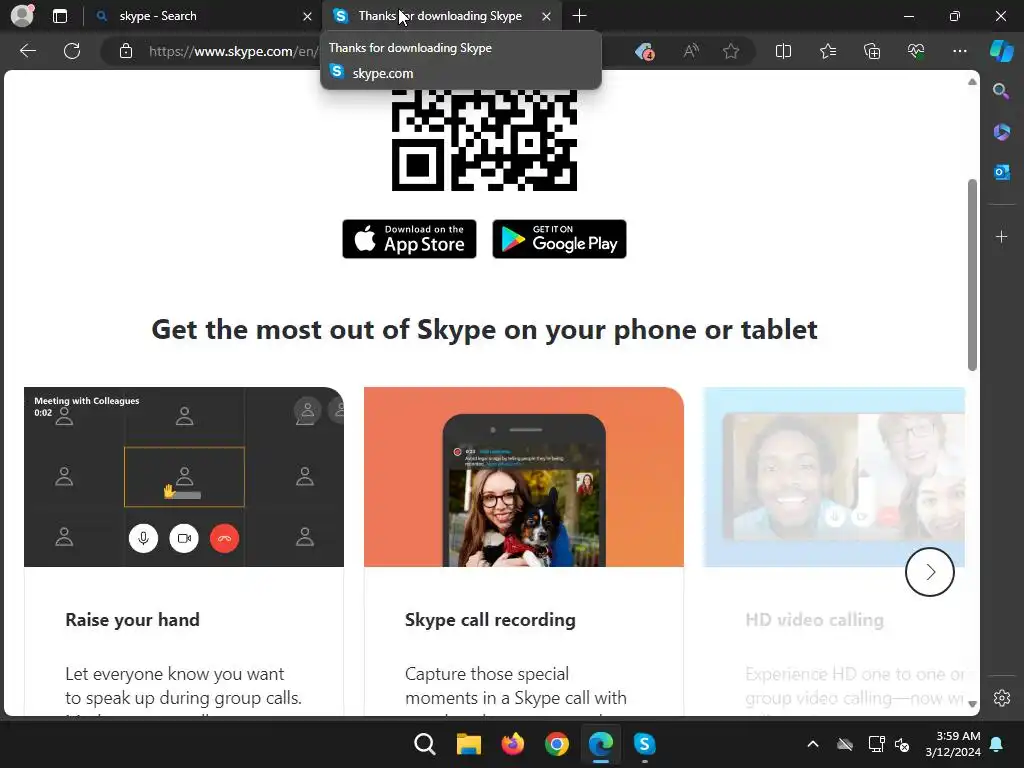
Task: Open File Explorer from taskbar
Action: pos(468,744)
